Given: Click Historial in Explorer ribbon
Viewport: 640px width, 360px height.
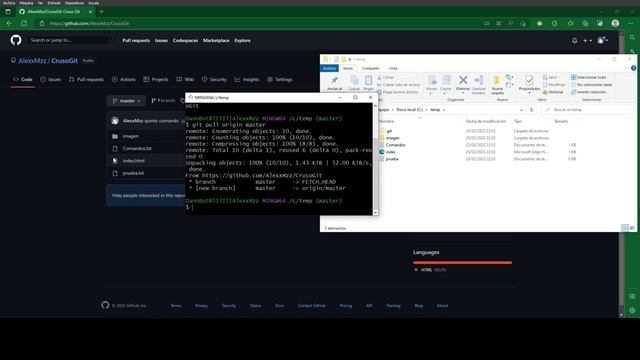Looking at the screenshot, I should [x=553, y=92].
